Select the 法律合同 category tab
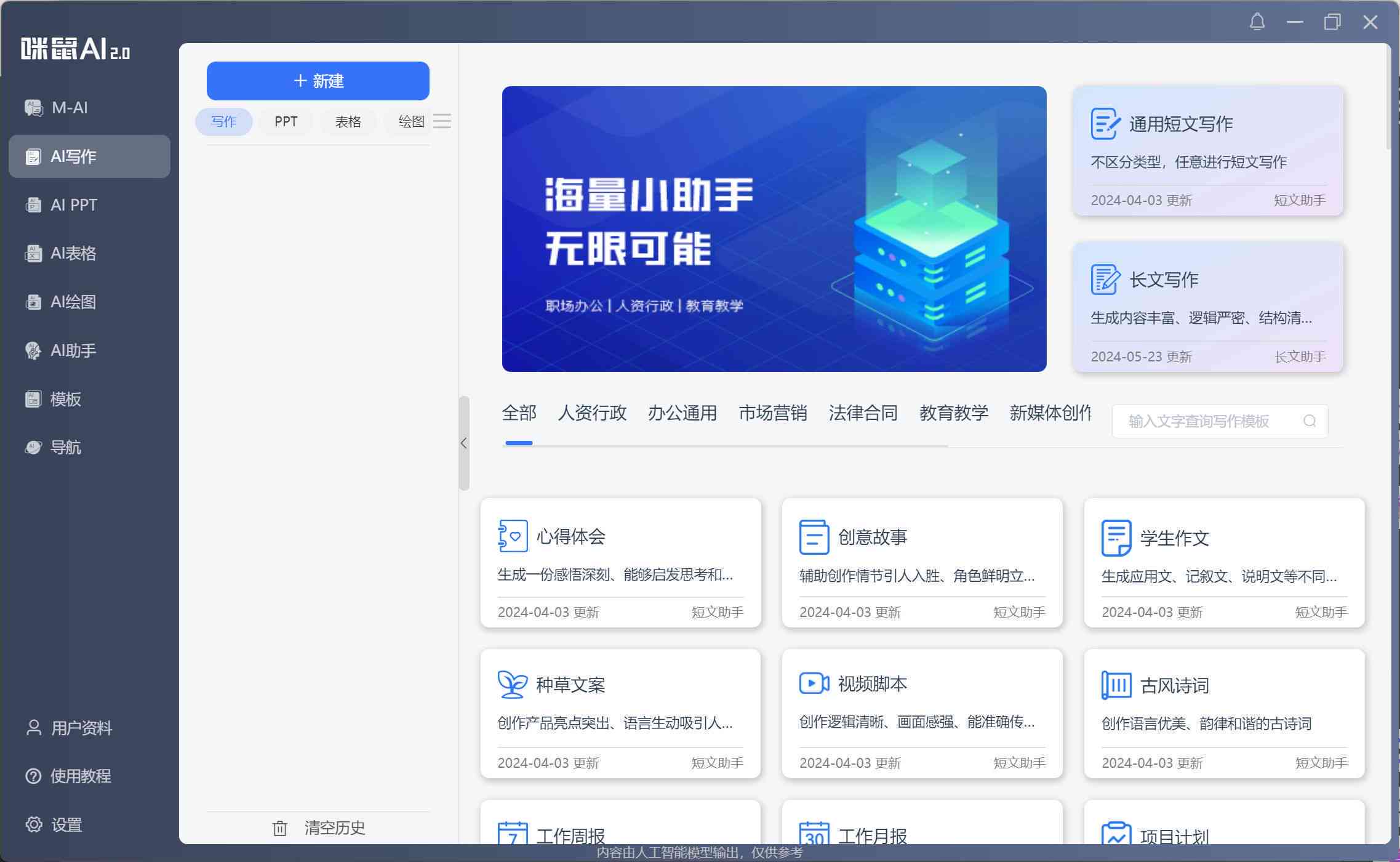The height and width of the screenshot is (862, 1400). (x=863, y=413)
